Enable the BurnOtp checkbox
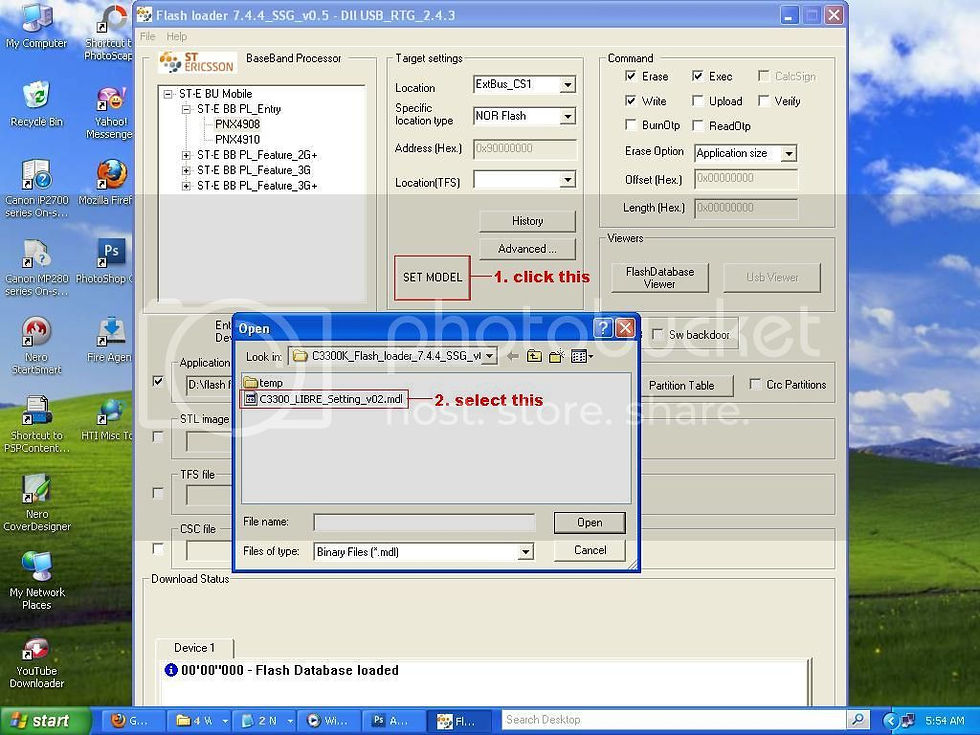980x735 pixels. coord(630,124)
